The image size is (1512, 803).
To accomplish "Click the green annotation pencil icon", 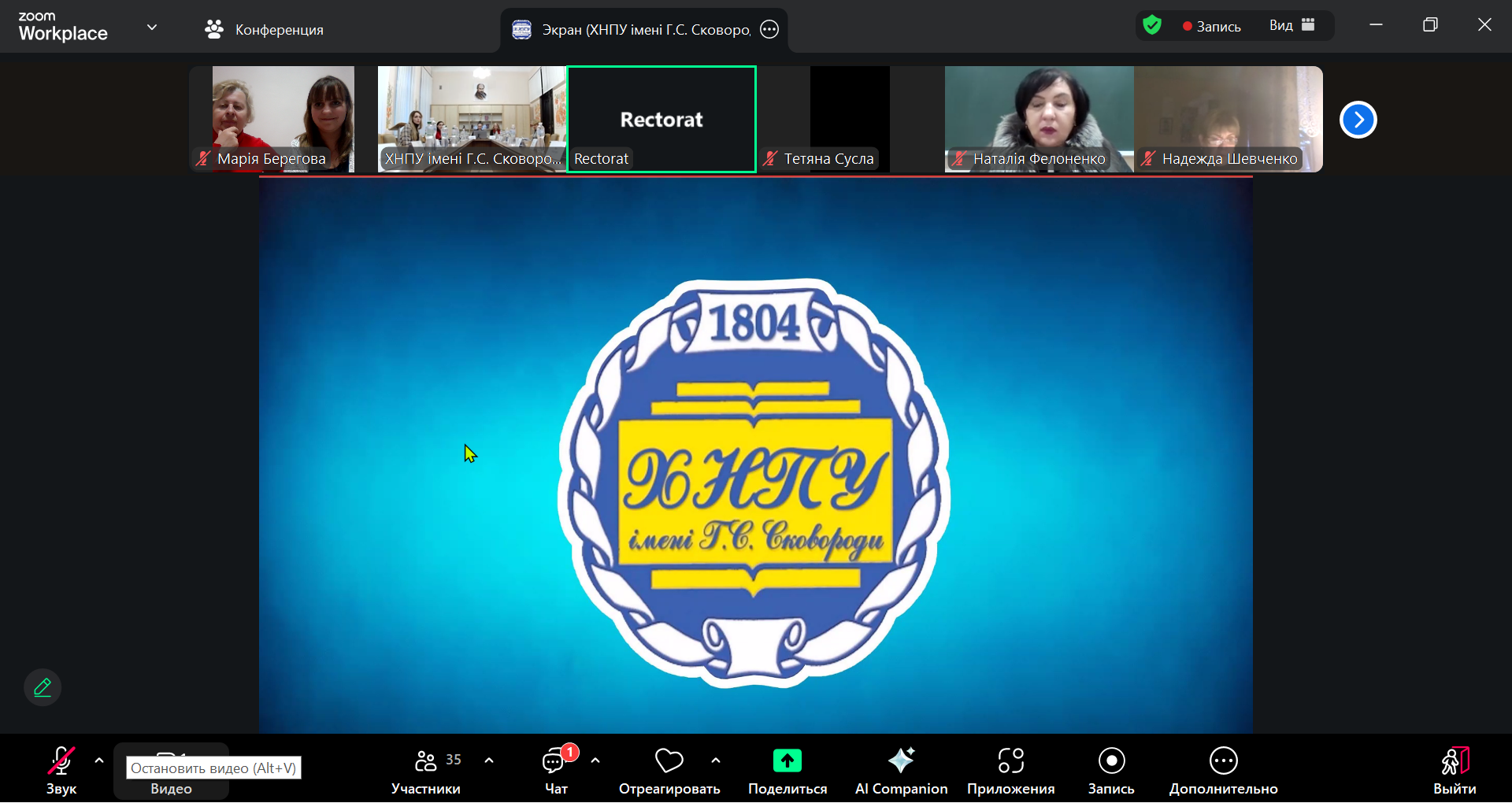I will coord(43,687).
